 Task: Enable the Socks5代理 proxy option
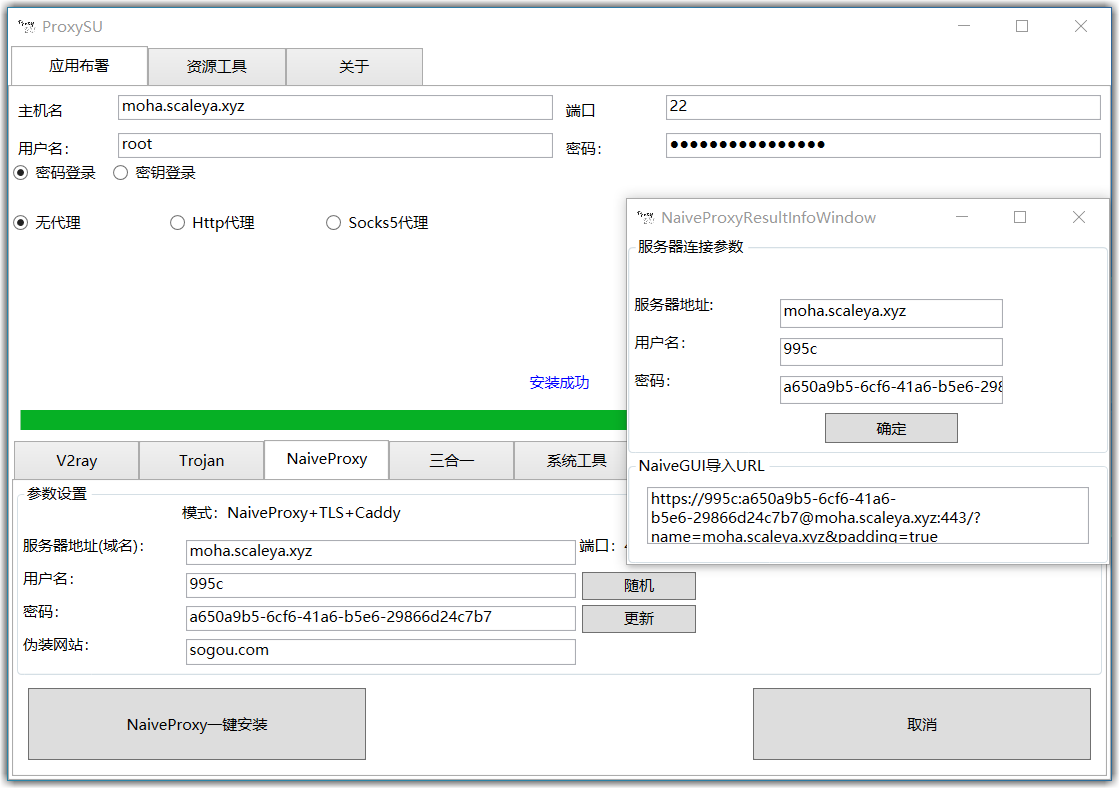click(333, 222)
